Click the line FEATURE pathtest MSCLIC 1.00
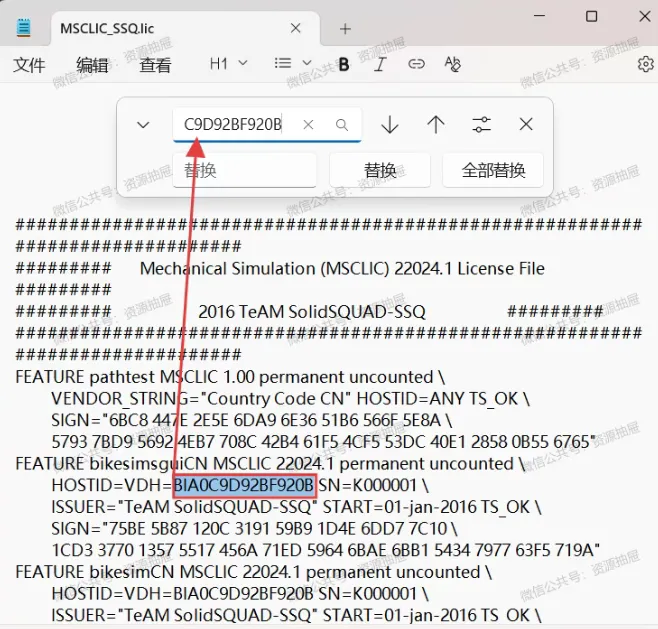This screenshot has width=658, height=629. (x=230, y=377)
